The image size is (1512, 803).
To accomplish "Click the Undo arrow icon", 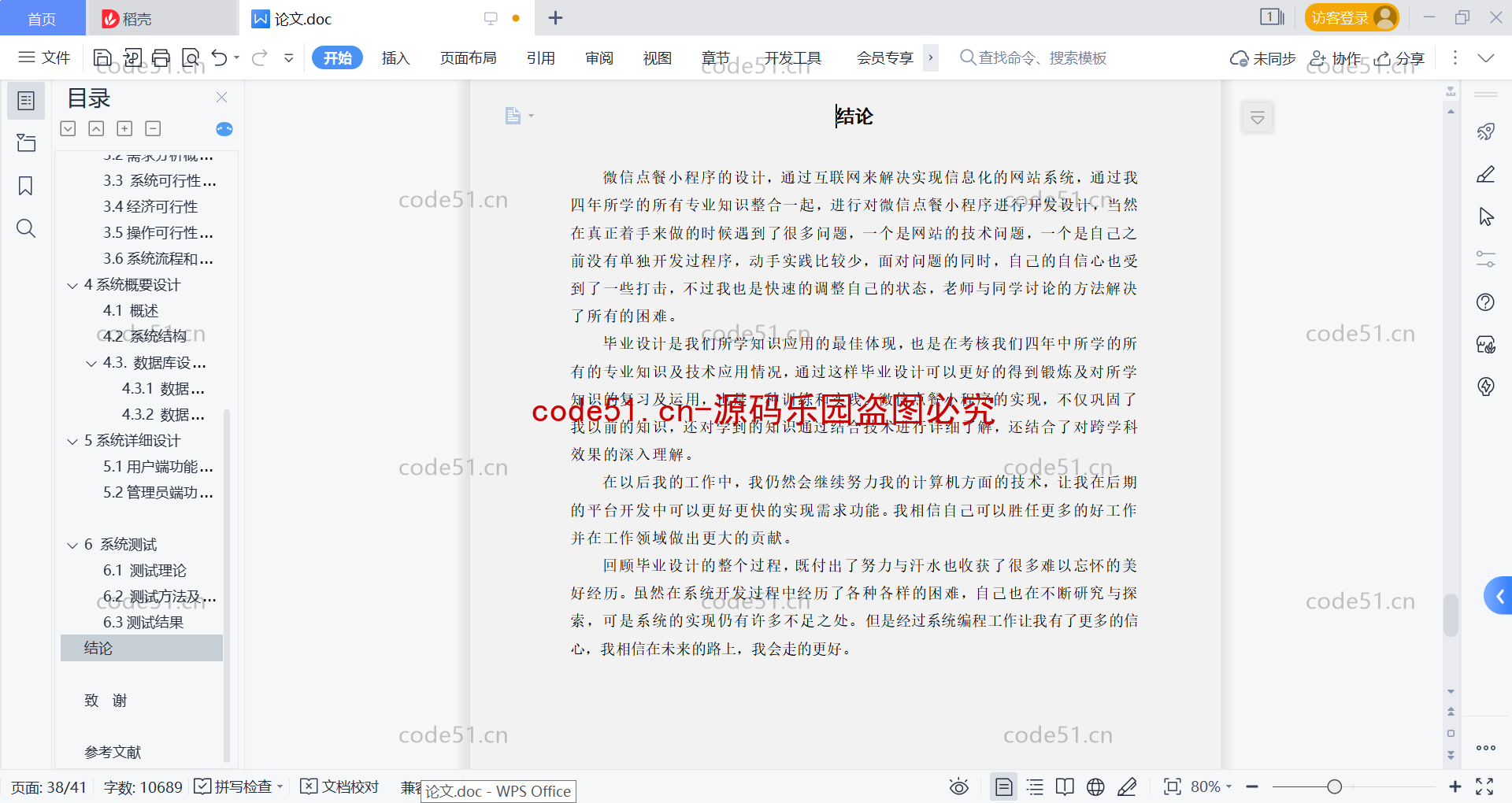I will pos(220,57).
